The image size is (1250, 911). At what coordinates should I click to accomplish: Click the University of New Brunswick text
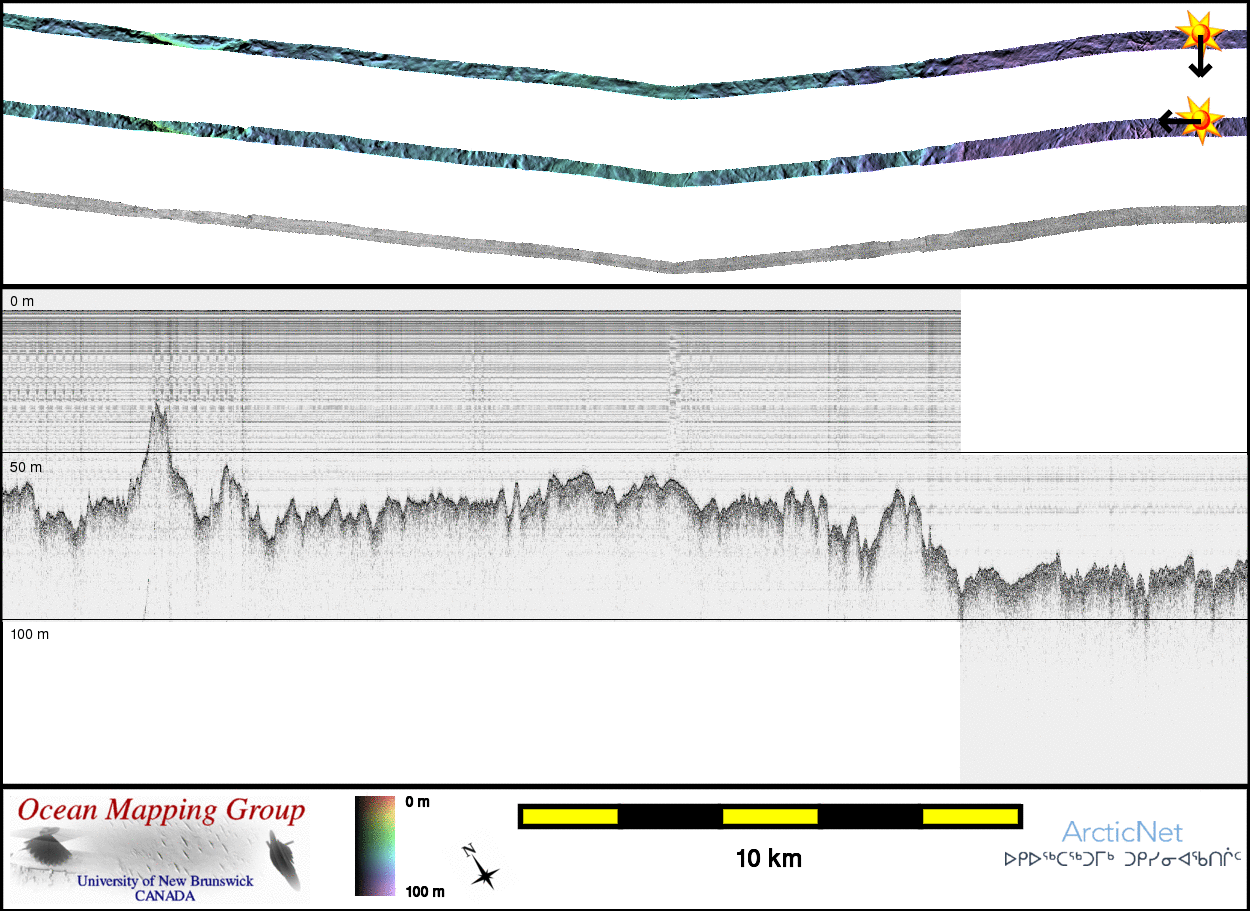[x=165, y=881]
